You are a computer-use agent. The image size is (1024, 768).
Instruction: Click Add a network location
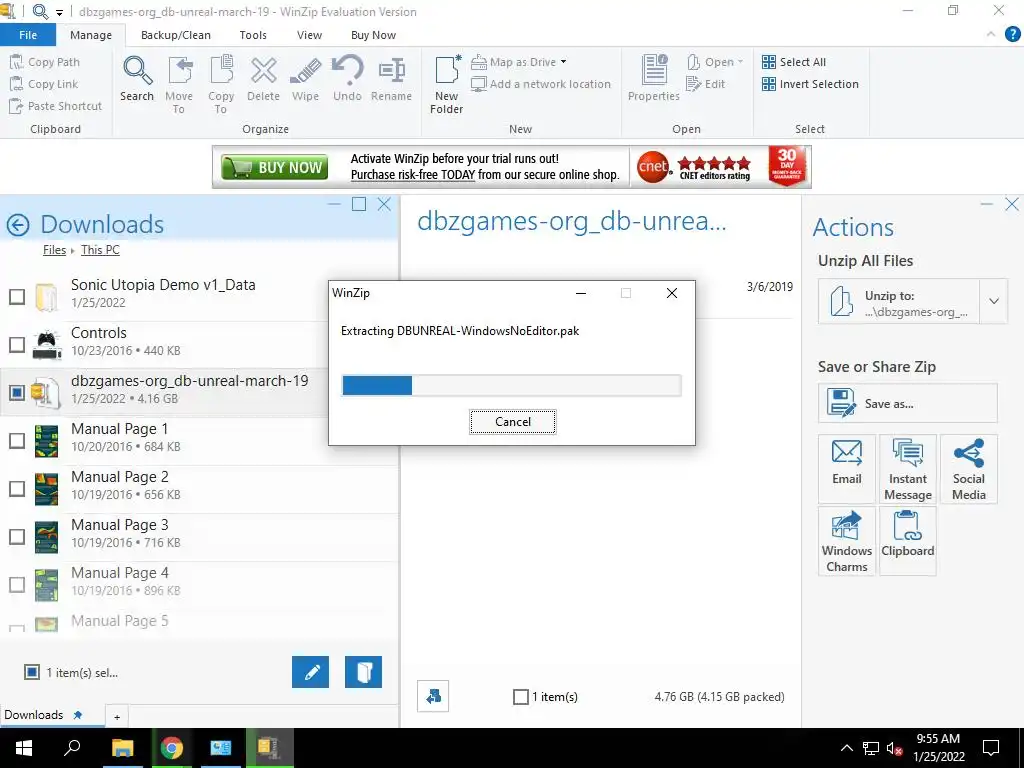tap(541, 84)
